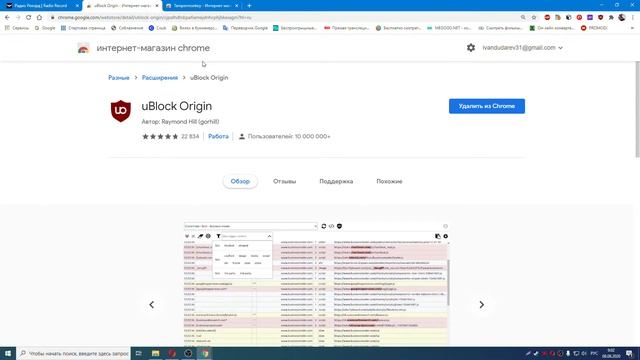The height and width of the screenshot is (360, 640).
Task: Expand the account email dropdown
Action: pos(560,48)
